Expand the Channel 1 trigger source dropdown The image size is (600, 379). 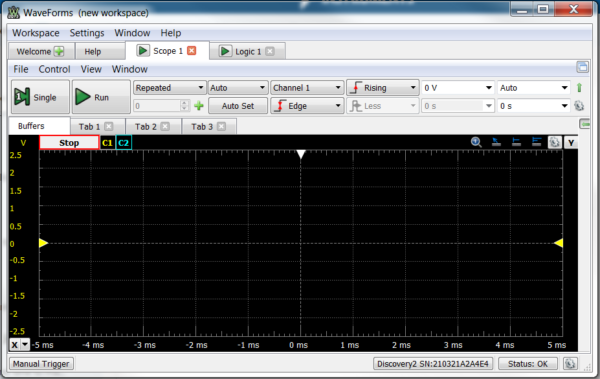coord(307,88)
